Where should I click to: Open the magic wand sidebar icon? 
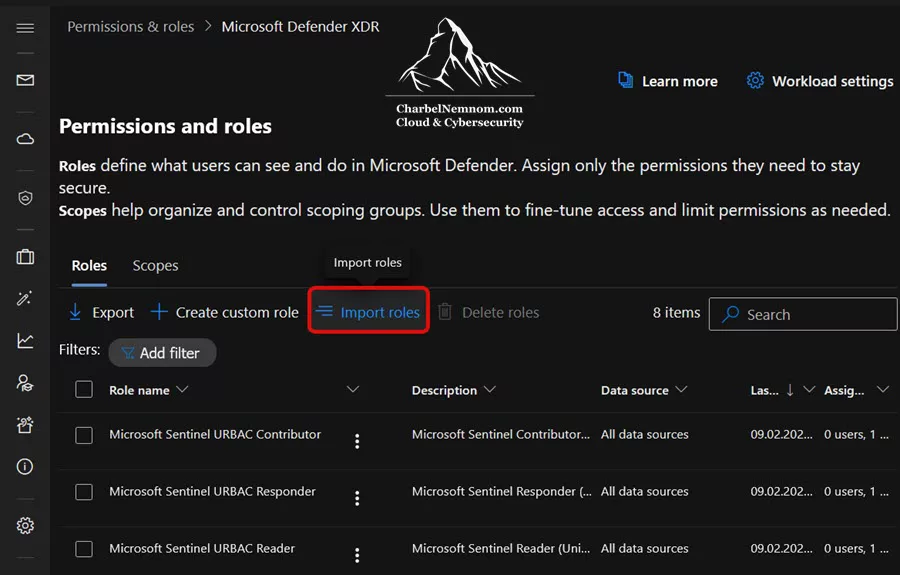(x=25, y=298)
